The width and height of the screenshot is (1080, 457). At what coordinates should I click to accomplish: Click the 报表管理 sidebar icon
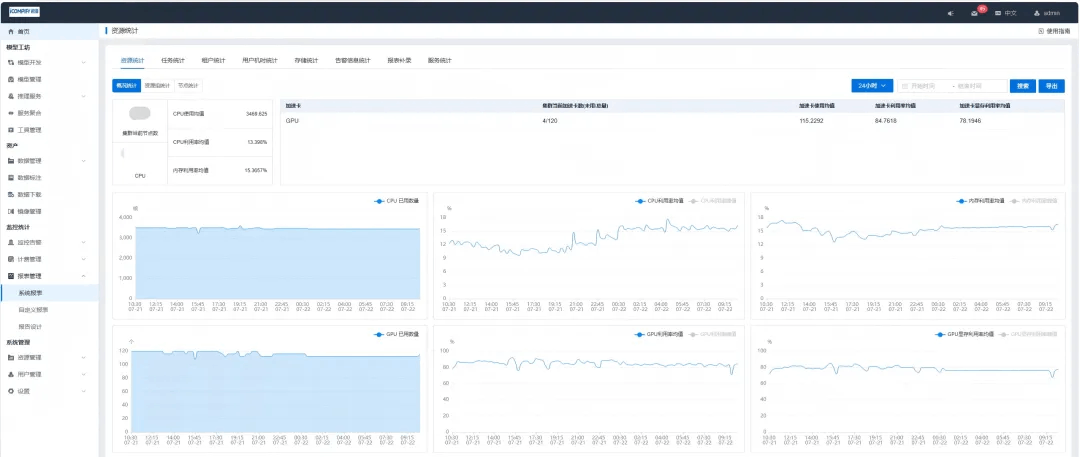point(11,276)
